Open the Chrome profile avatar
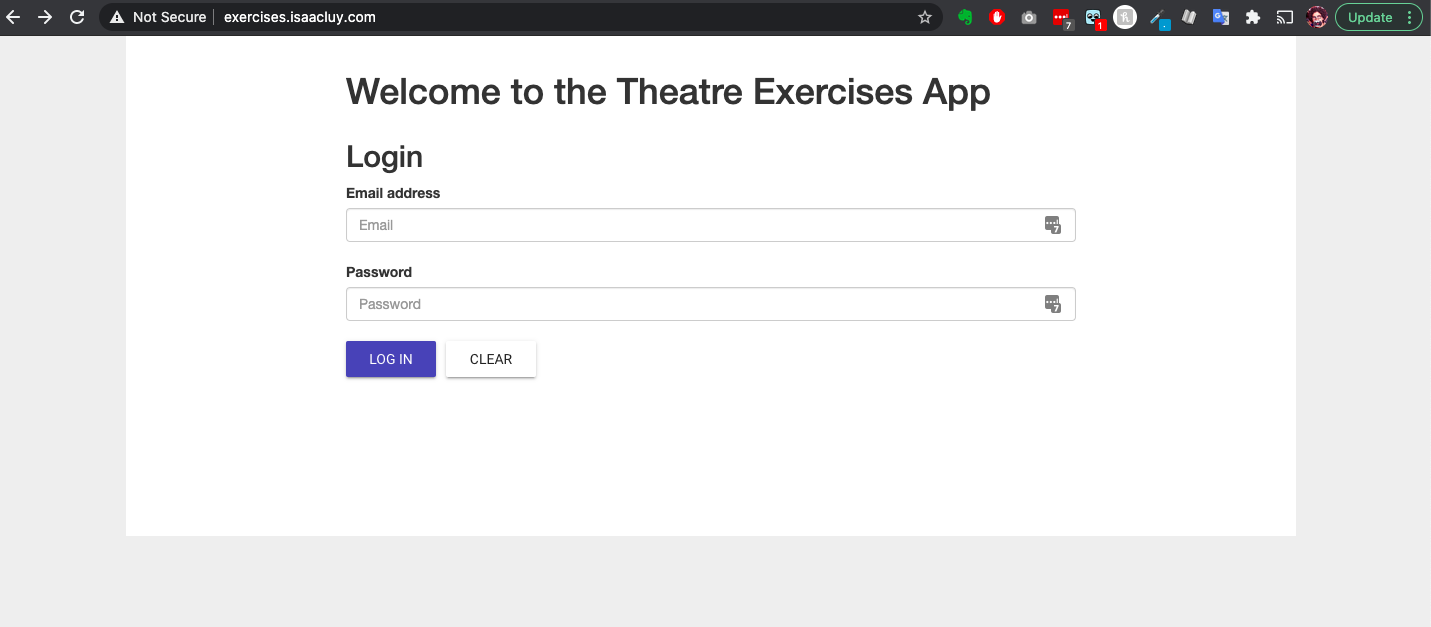Screen dimensions: 1431x627 (1317, 17)
